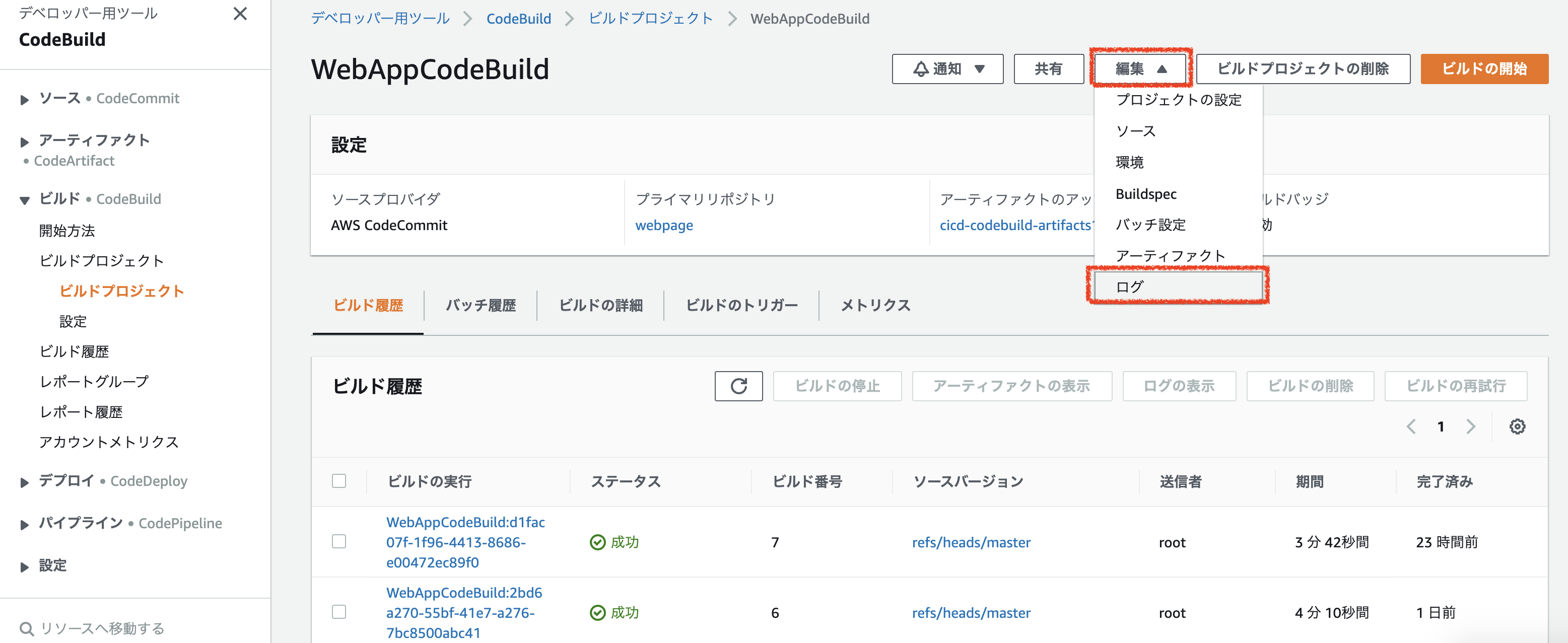The width and height of the screenshot is (1568, 643).
Task: Choose アーティファクト from edit menu
Action: click(x=1178, y=255)
